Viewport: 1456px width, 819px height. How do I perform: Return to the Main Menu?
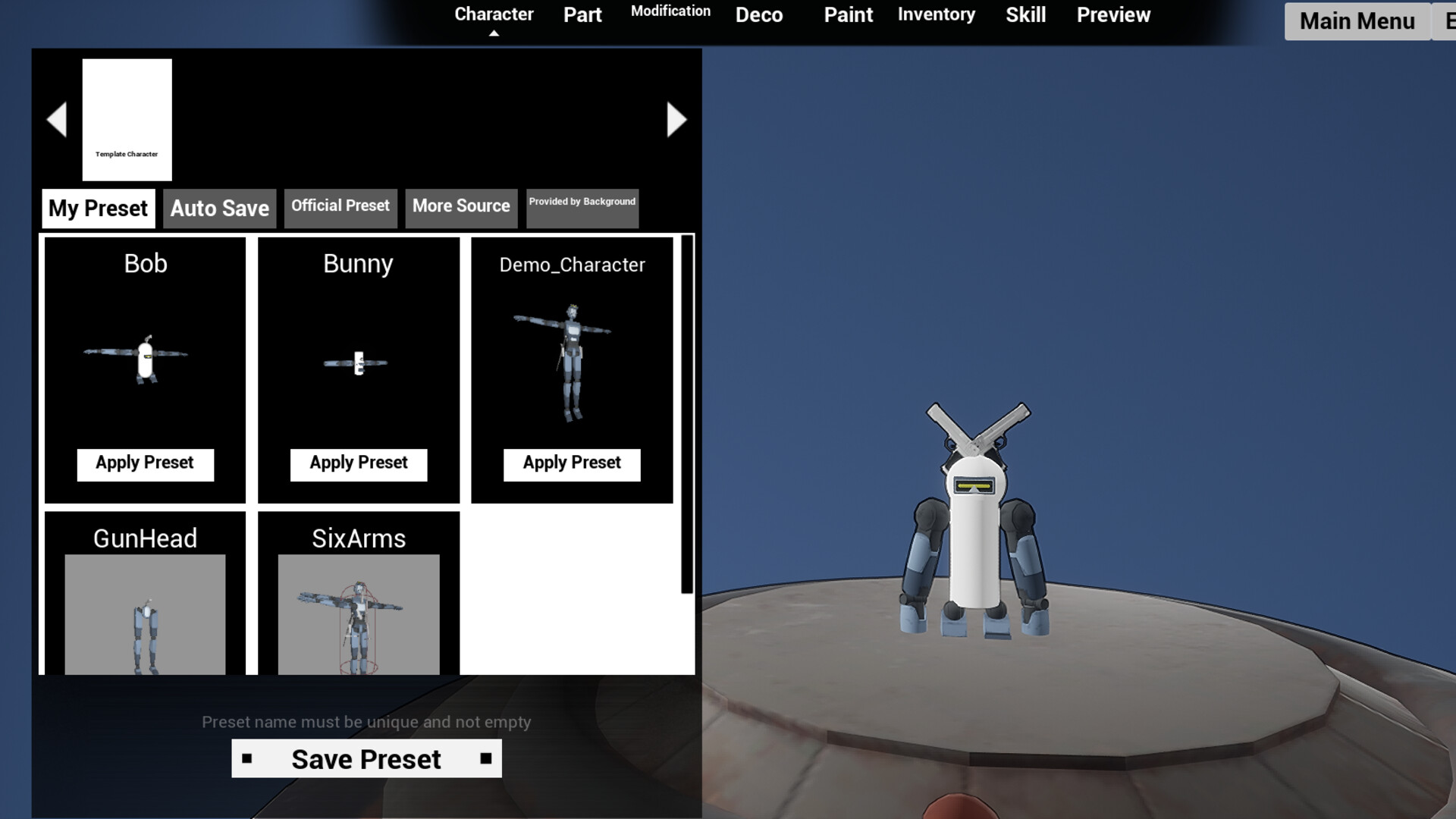click(1357, 21)
